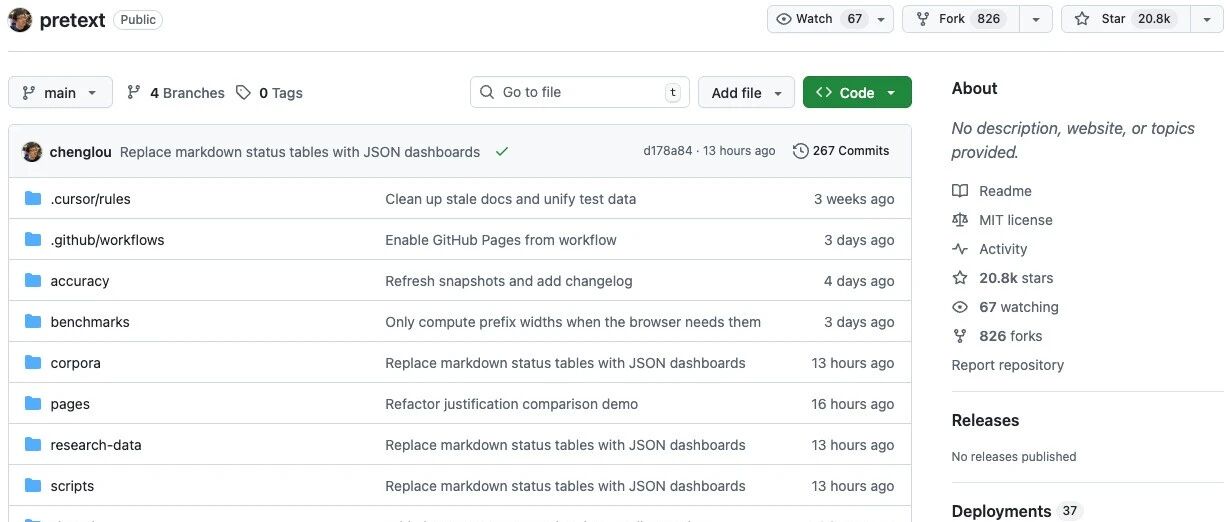
Task: Click the tag icon next to 0 Tags
Action: tap(243, 93)
